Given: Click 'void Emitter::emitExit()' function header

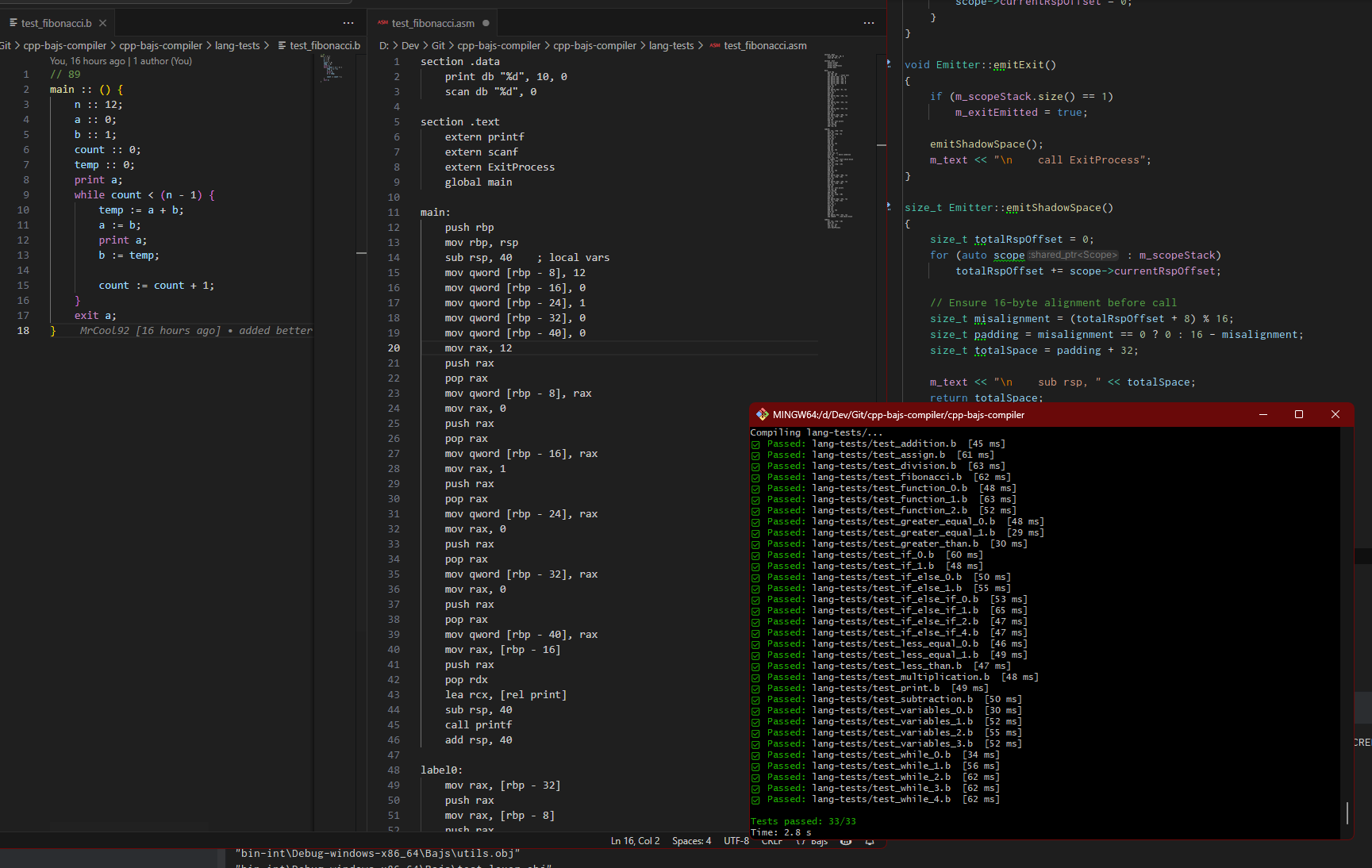Looking at the screenshot, I should (980, 65).
